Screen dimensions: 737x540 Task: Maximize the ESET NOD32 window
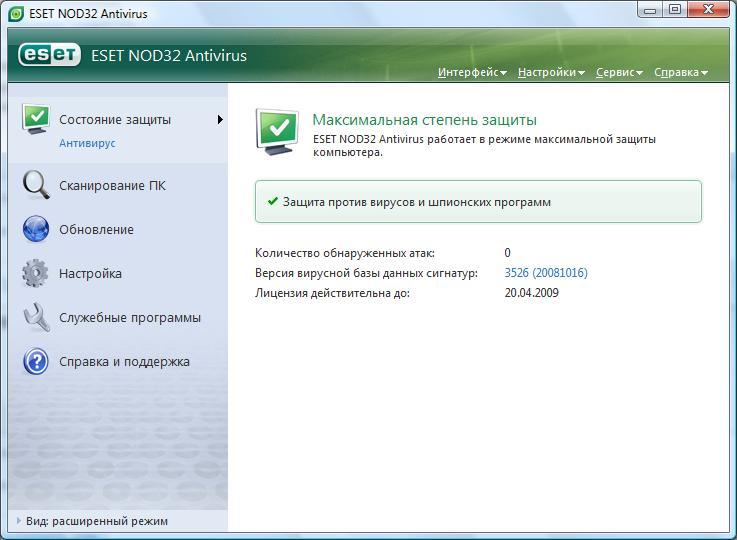[x=674, y=9]
